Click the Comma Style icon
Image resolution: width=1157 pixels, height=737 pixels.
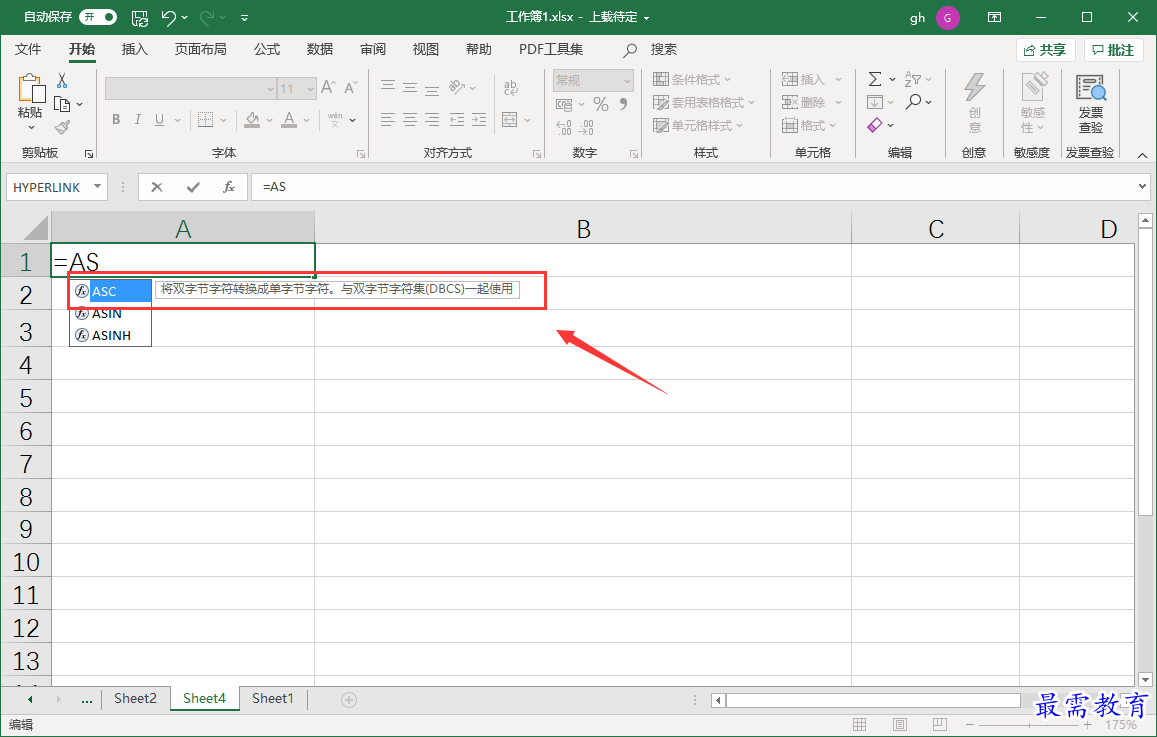pos(624,104)
